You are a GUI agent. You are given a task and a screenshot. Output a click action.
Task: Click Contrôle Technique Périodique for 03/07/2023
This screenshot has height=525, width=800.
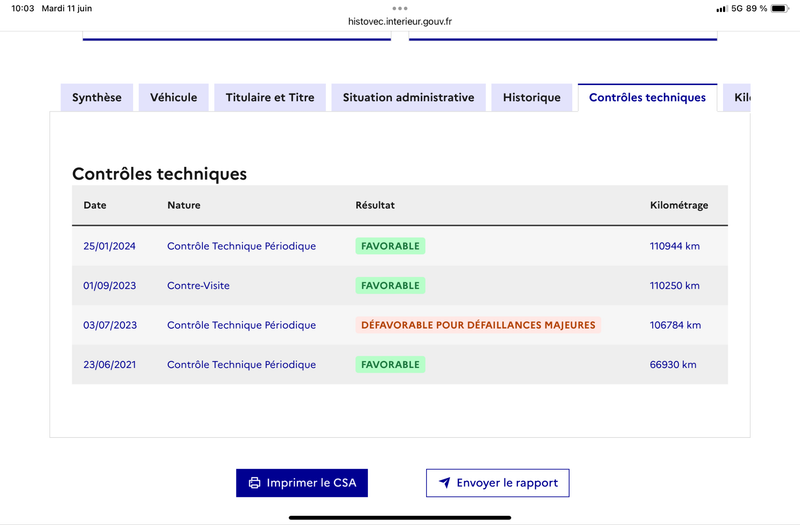click(241, 325)
